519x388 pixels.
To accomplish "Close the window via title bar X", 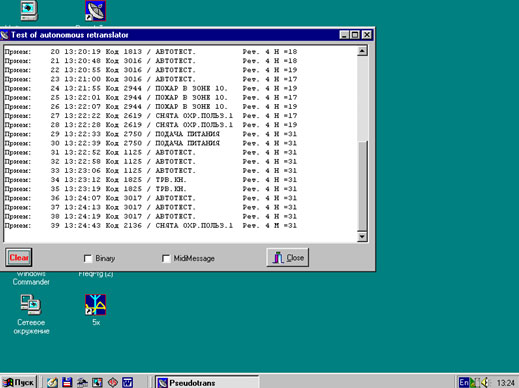I will coord(367,35).
